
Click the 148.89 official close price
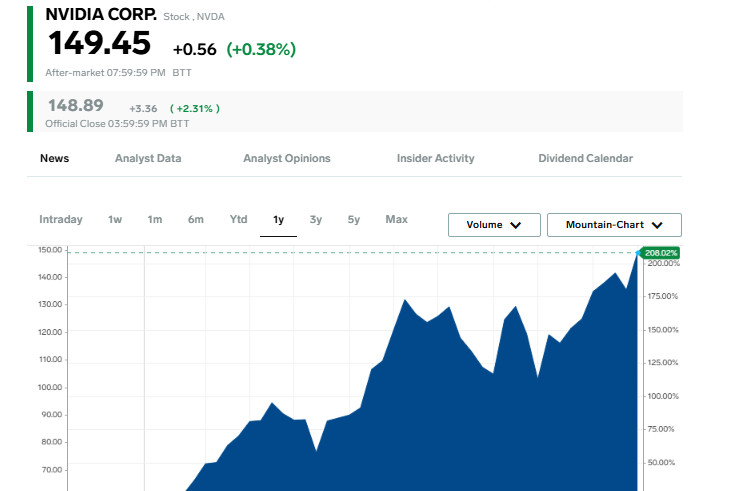pos(75,105)
